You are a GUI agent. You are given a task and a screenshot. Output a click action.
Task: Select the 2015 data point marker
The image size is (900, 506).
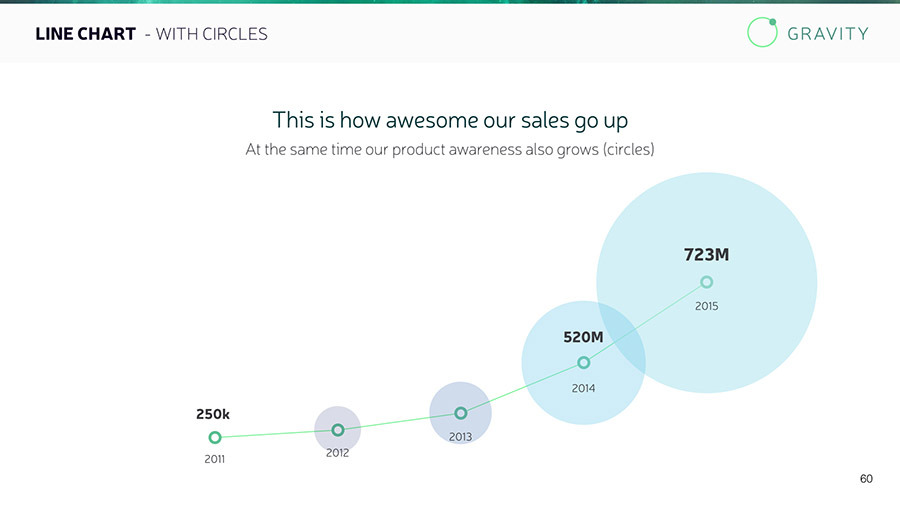(x=707, y=282)
